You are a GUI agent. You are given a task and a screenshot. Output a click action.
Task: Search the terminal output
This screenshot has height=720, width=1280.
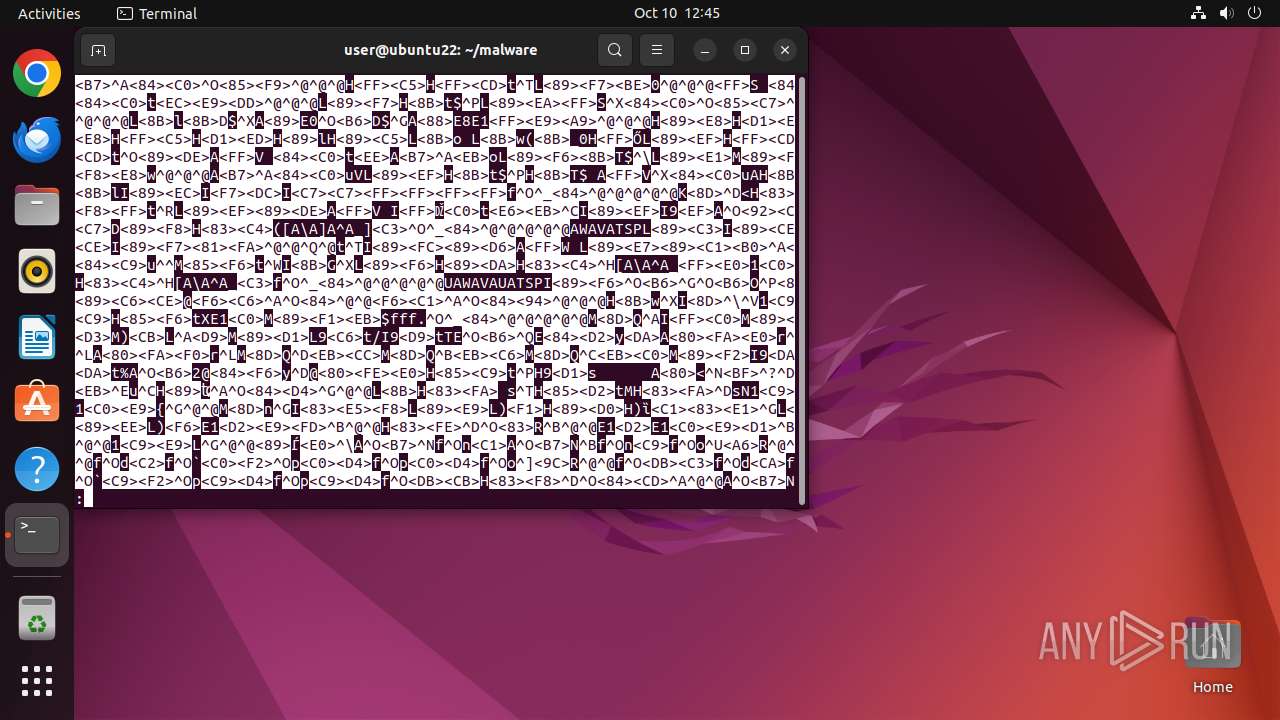615,50
